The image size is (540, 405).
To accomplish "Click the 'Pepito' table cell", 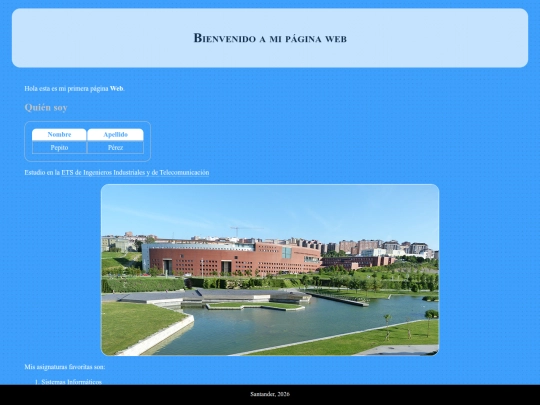I will point(59,148).
